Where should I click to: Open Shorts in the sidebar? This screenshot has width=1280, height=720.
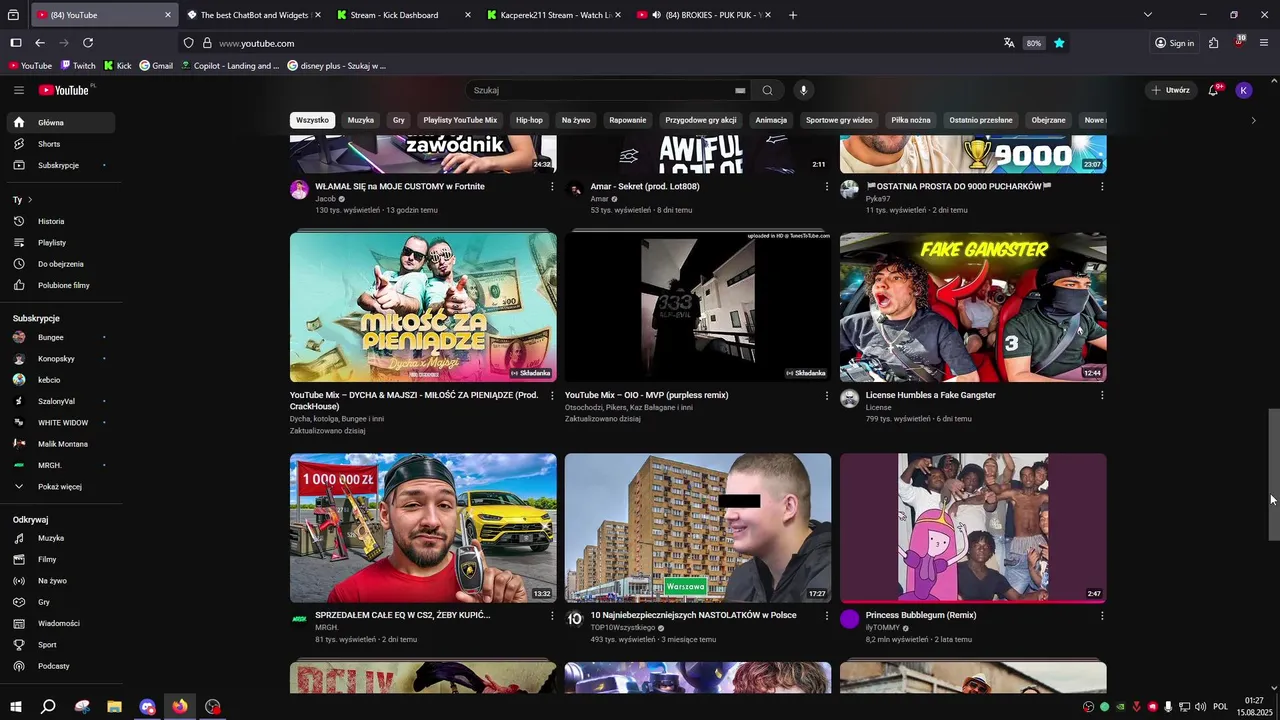[60, 144]
